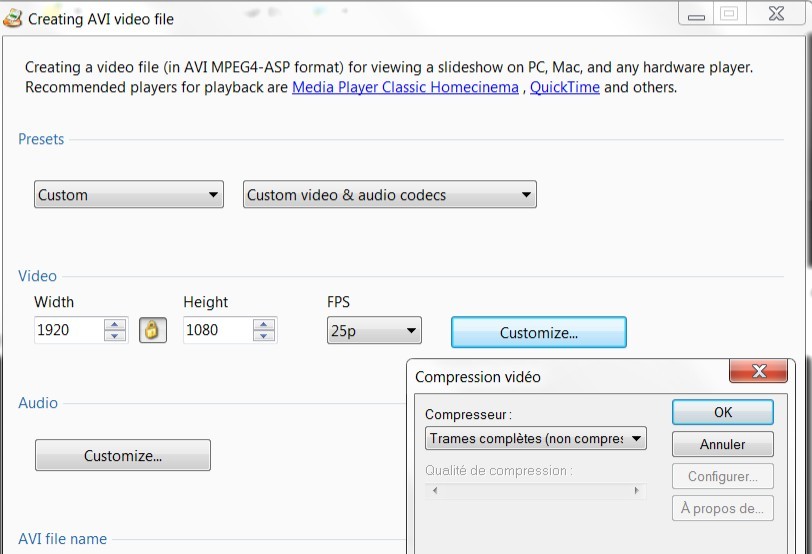
Task: Confirm compression with OK button
Action: coord(723,412)
